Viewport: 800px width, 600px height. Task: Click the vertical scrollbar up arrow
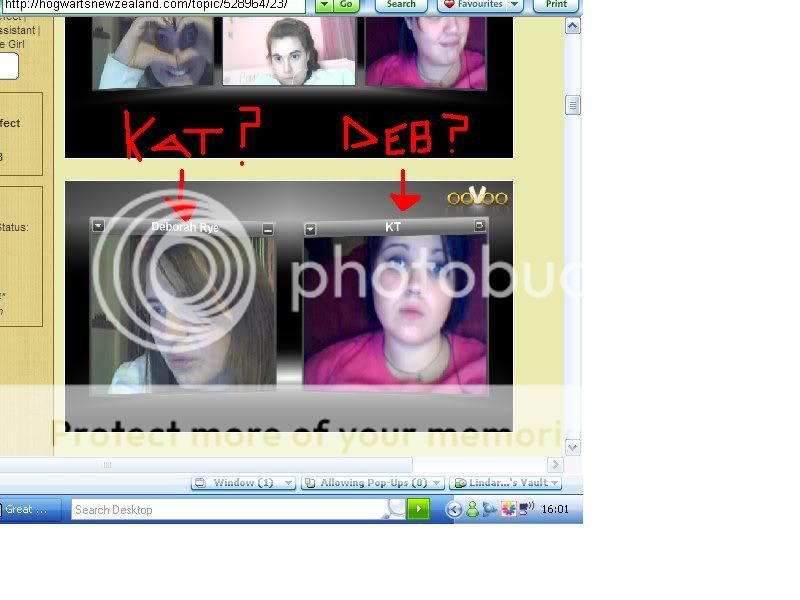tap(572, 26)
